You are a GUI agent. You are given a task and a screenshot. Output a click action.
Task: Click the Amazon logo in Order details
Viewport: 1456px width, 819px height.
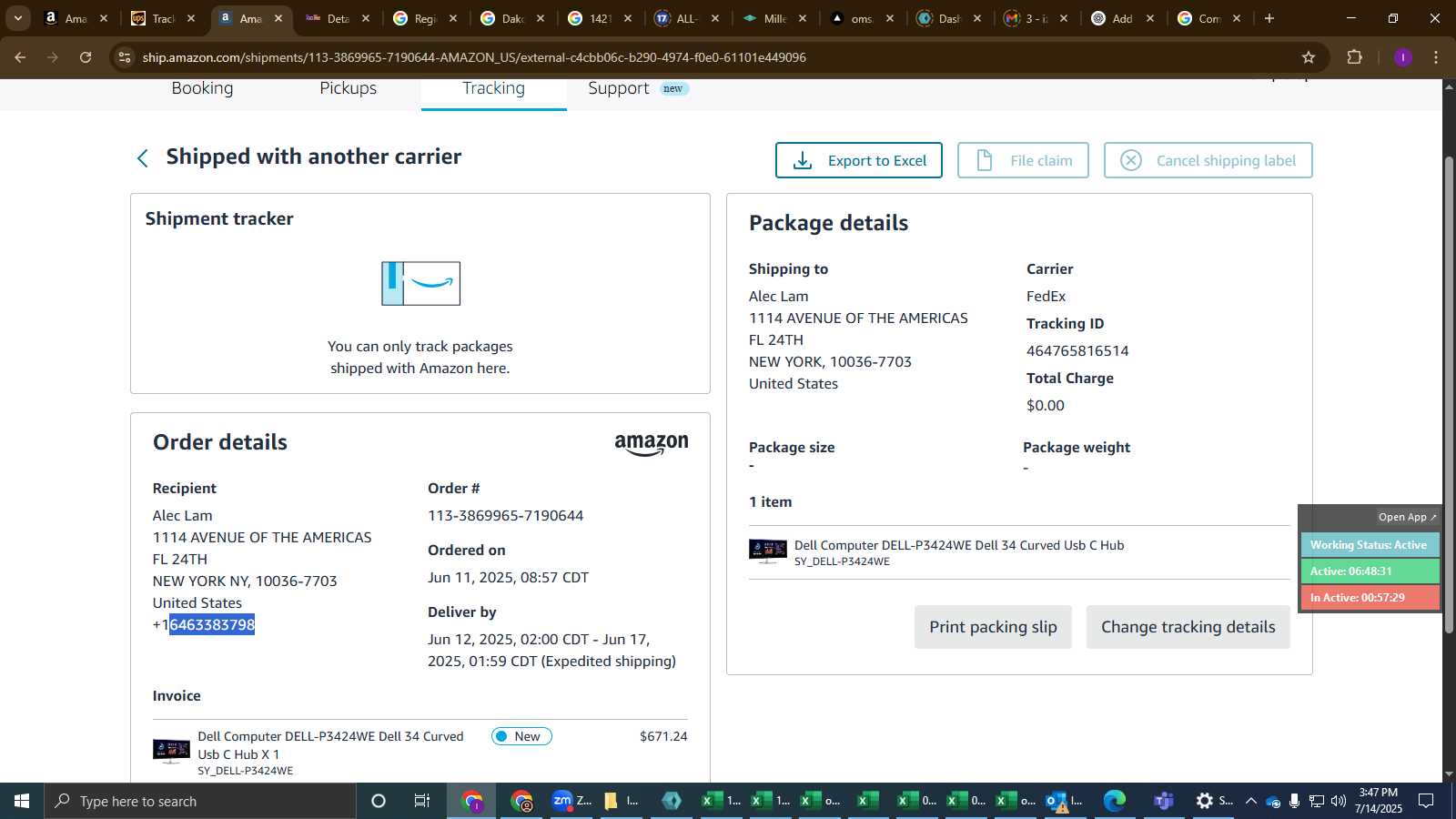point(652,444)
